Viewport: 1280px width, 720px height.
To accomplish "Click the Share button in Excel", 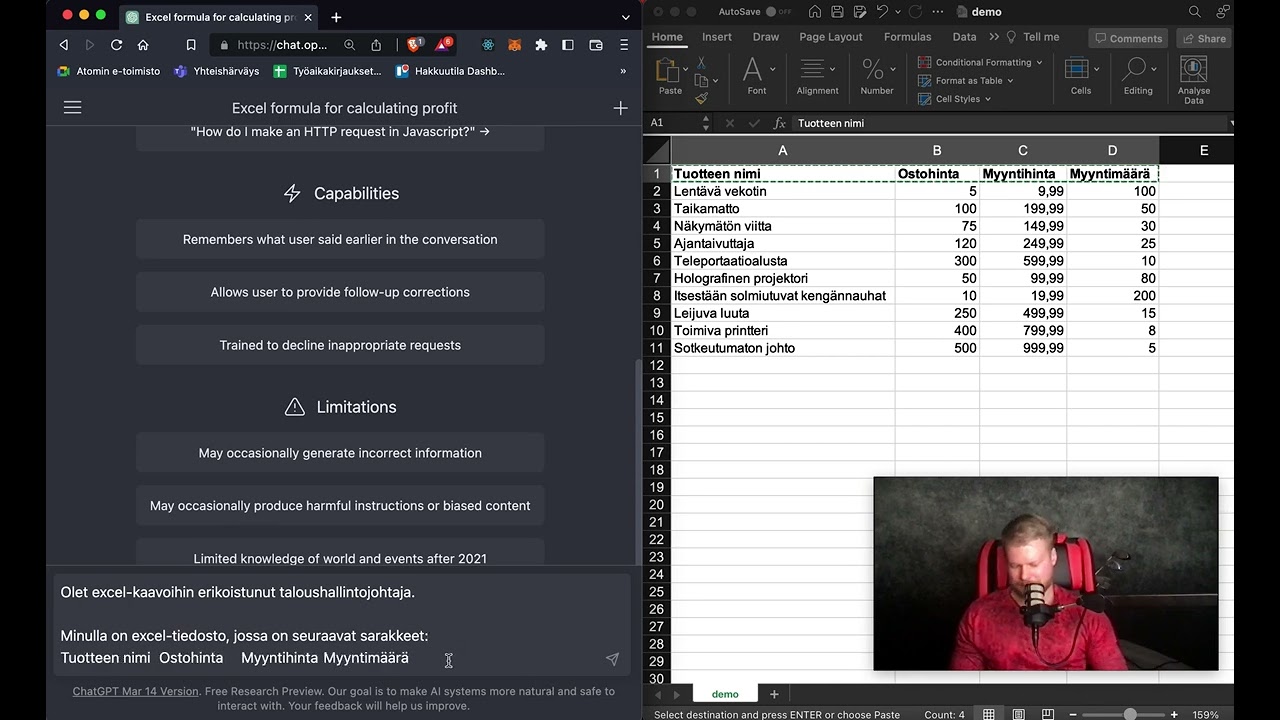I will click(1203, 38).
